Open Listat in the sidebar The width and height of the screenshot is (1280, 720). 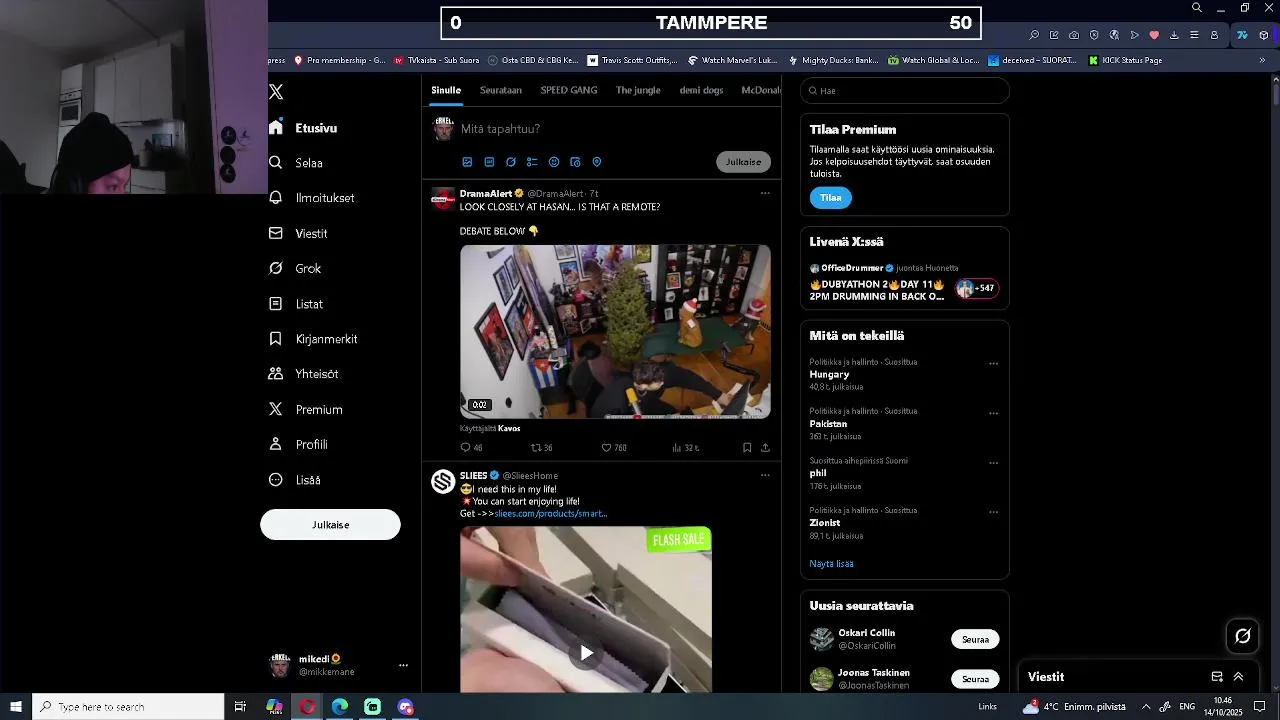pyautogui.click(x=296, y=304)
